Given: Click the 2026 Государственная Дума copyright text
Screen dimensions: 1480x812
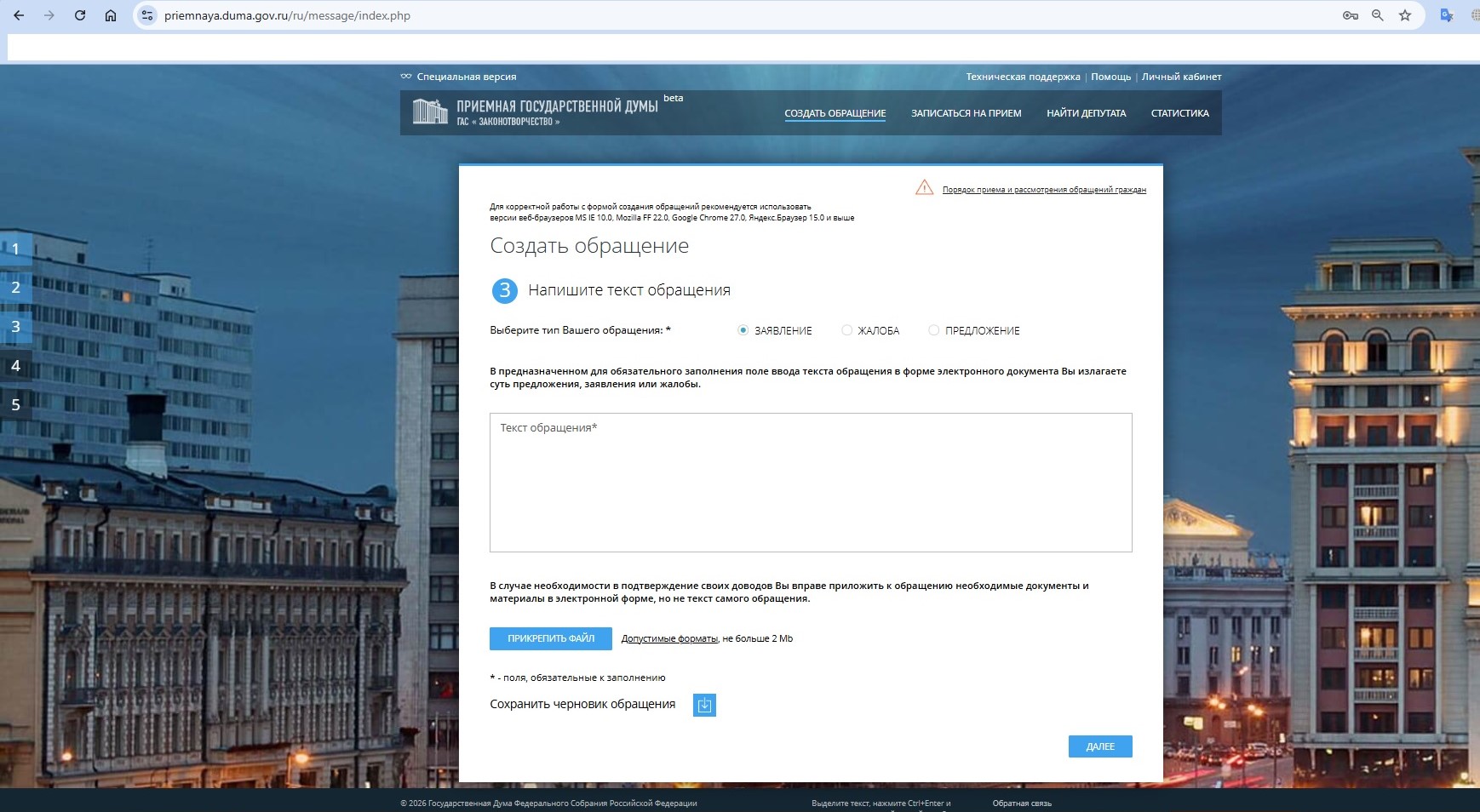Looking at the screenshot, I should pos(548,803).
